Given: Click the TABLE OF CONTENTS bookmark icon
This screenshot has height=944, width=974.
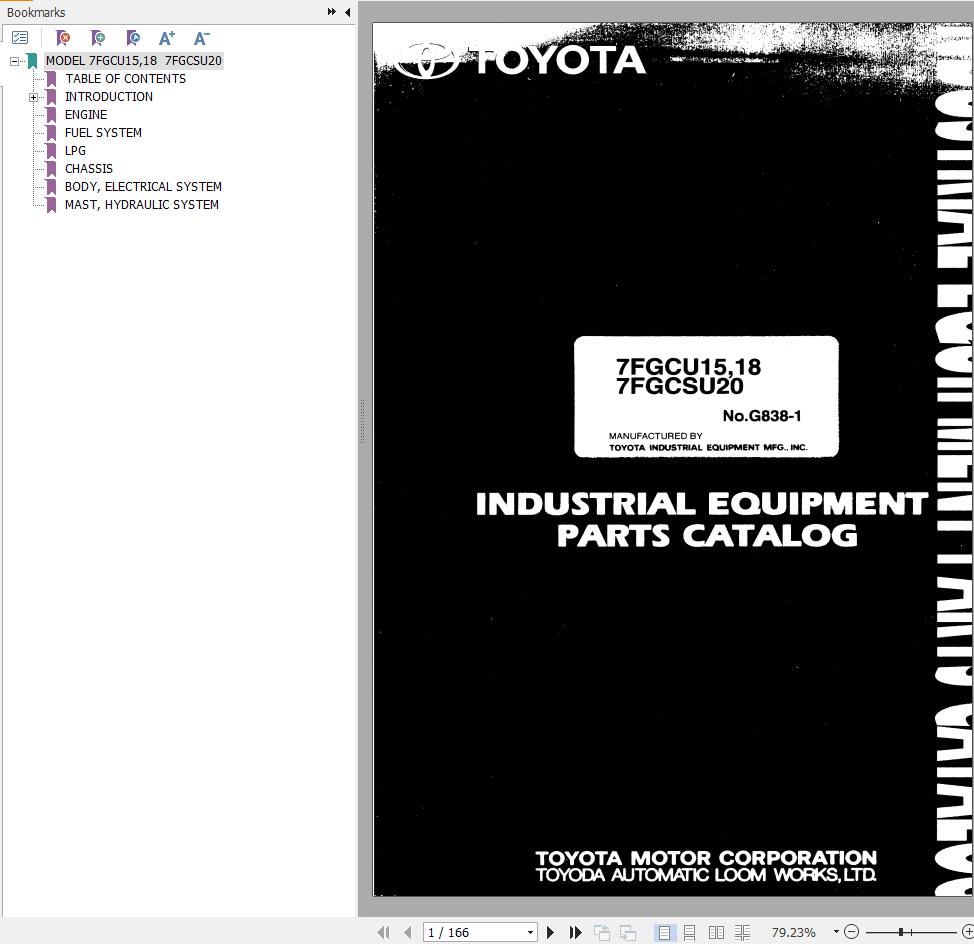Looking at the screenshot, I should [52, 79].
